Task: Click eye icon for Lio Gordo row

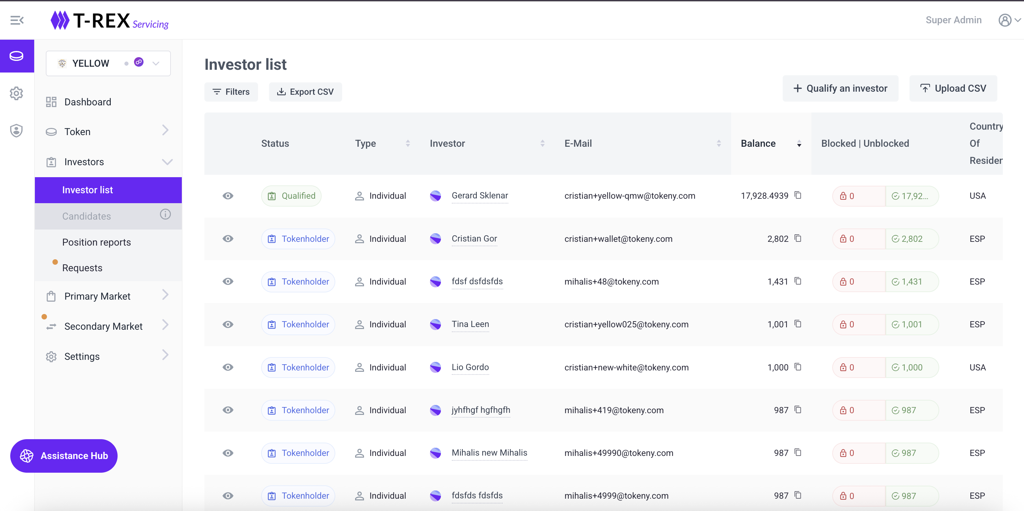Action: pyautogui.click(x=228, y=367)
